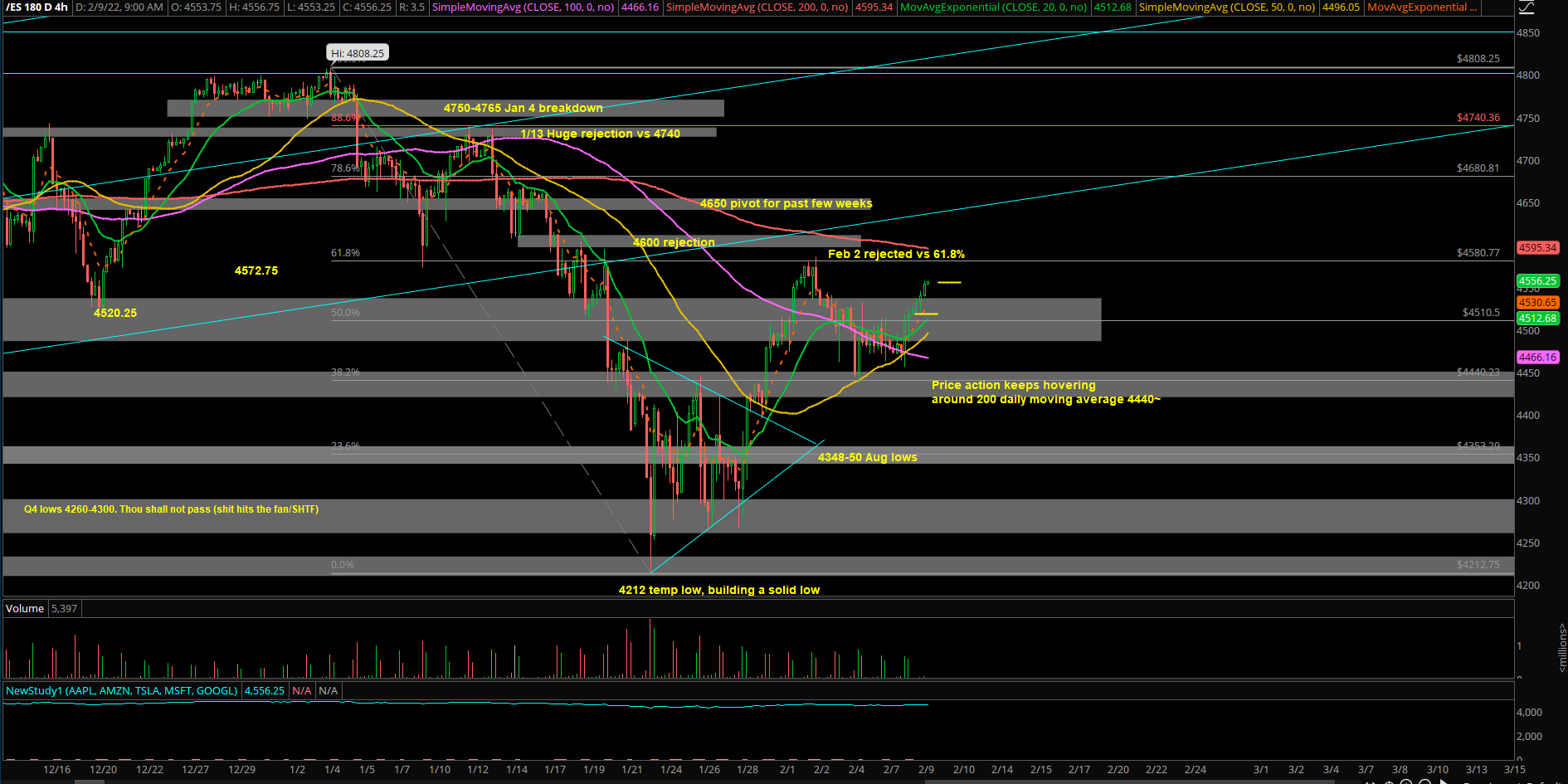Screen dimensions: 1568x784
Task: Click the 12/16 date on the time axis
Action: coord(56,770)
